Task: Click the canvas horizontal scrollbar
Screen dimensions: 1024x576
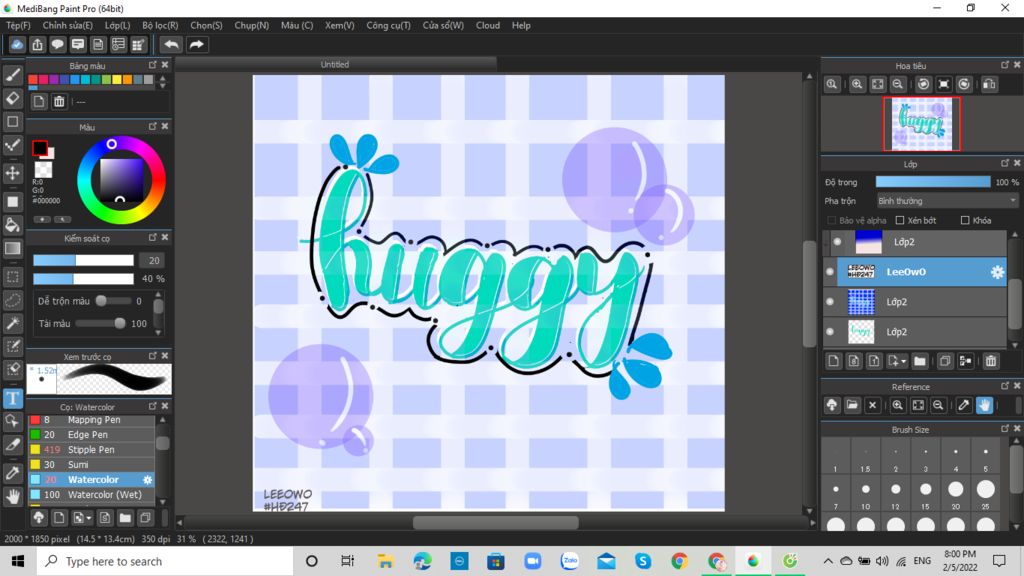Action: pos(496,522)
